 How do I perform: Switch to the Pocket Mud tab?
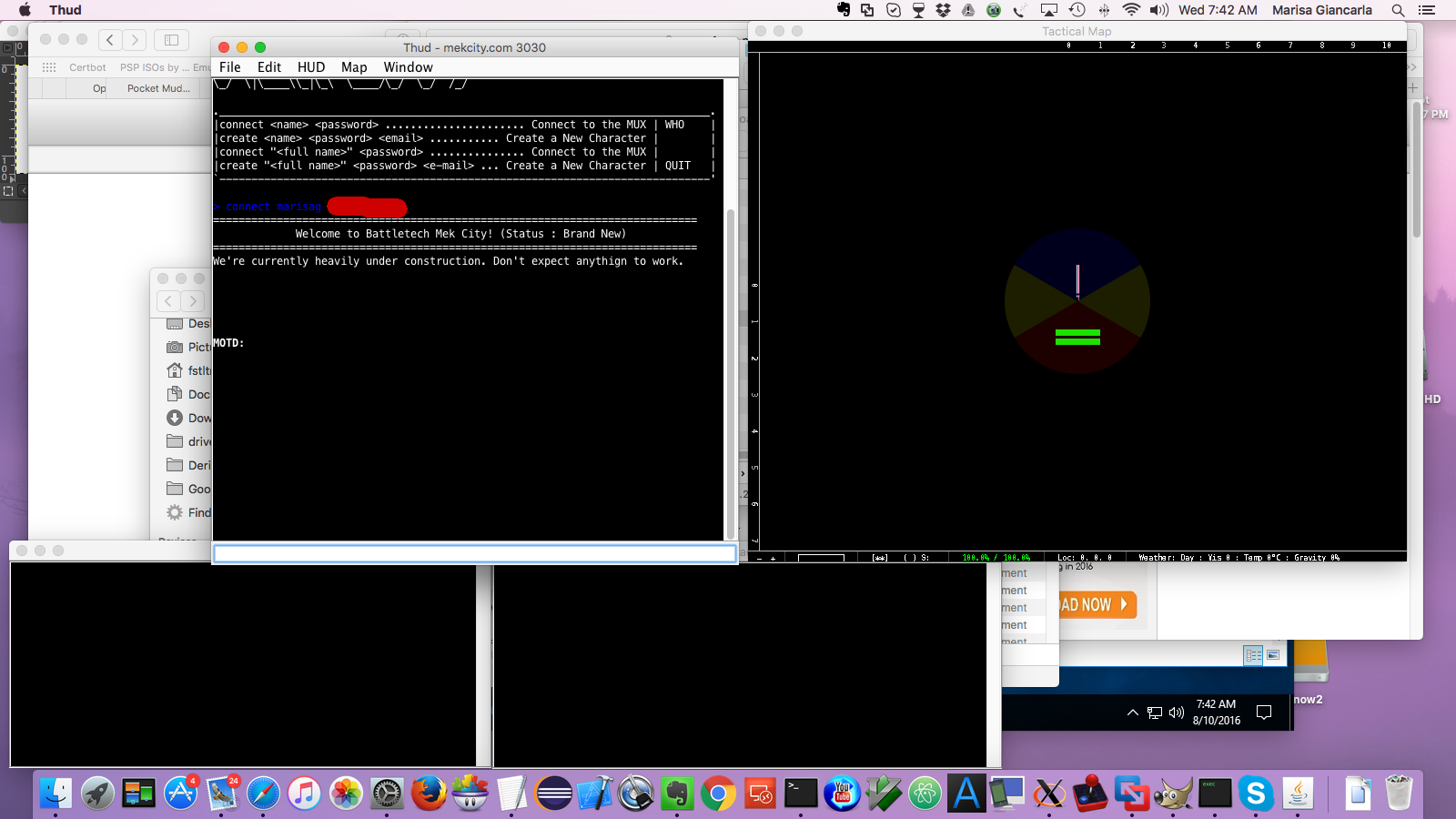[x=158, y=88]
